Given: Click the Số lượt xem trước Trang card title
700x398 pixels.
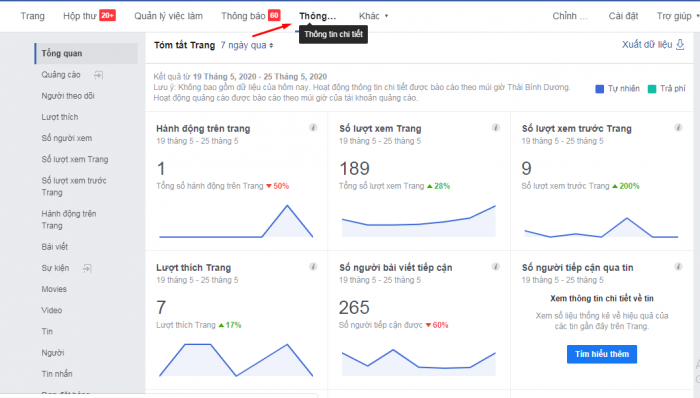Looking at the screenshot, I should (x=576, y=129).
